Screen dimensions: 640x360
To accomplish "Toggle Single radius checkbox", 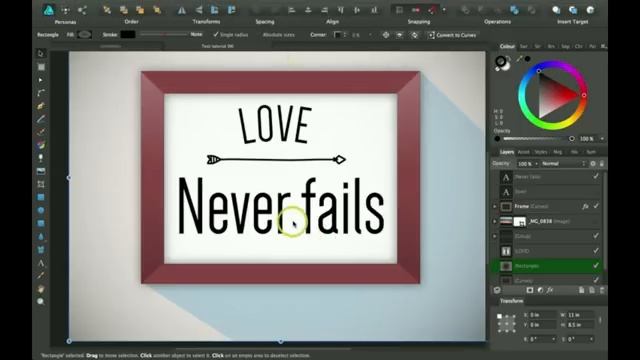I will [x=231, y=35].
